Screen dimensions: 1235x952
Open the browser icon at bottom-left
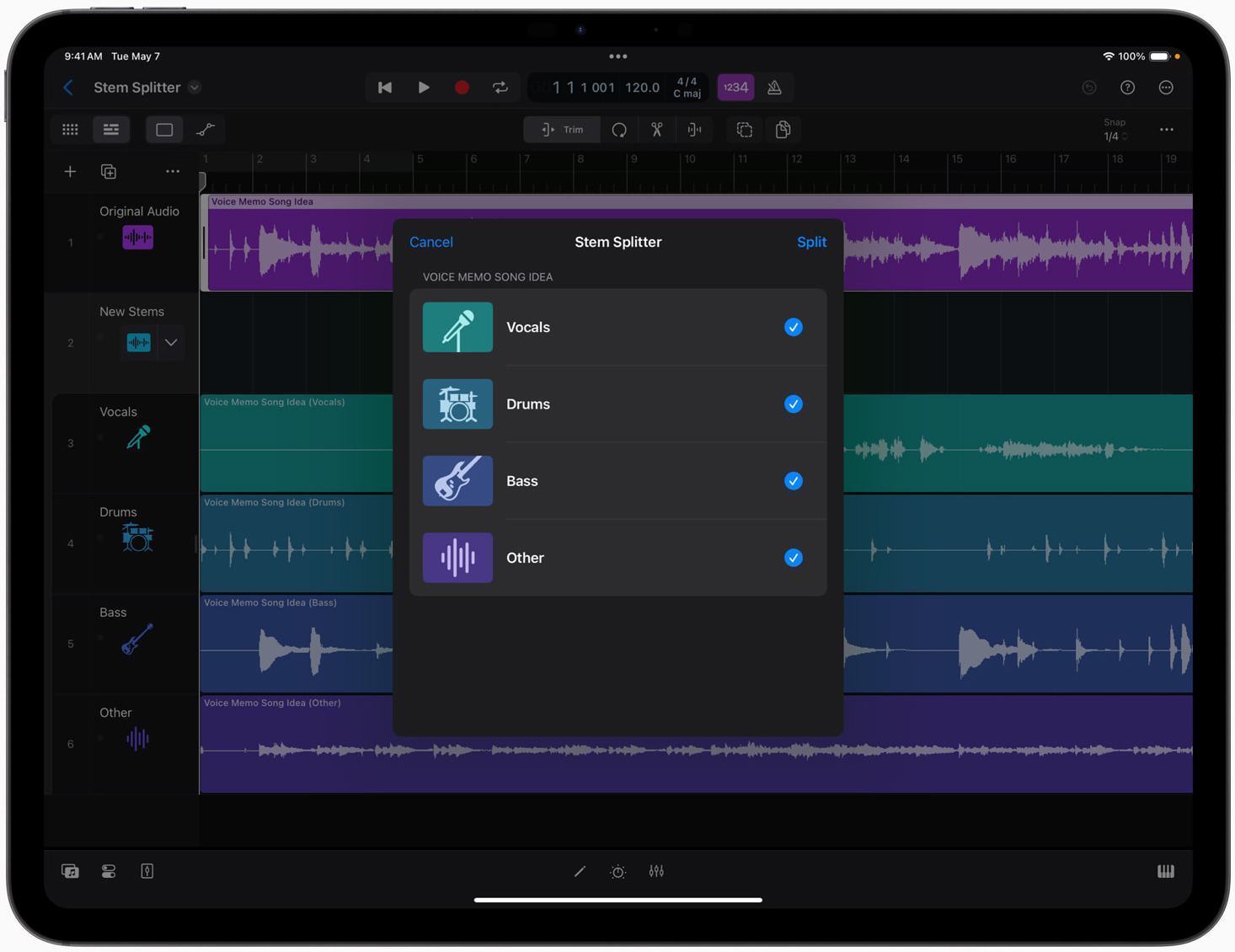[71, 871]
